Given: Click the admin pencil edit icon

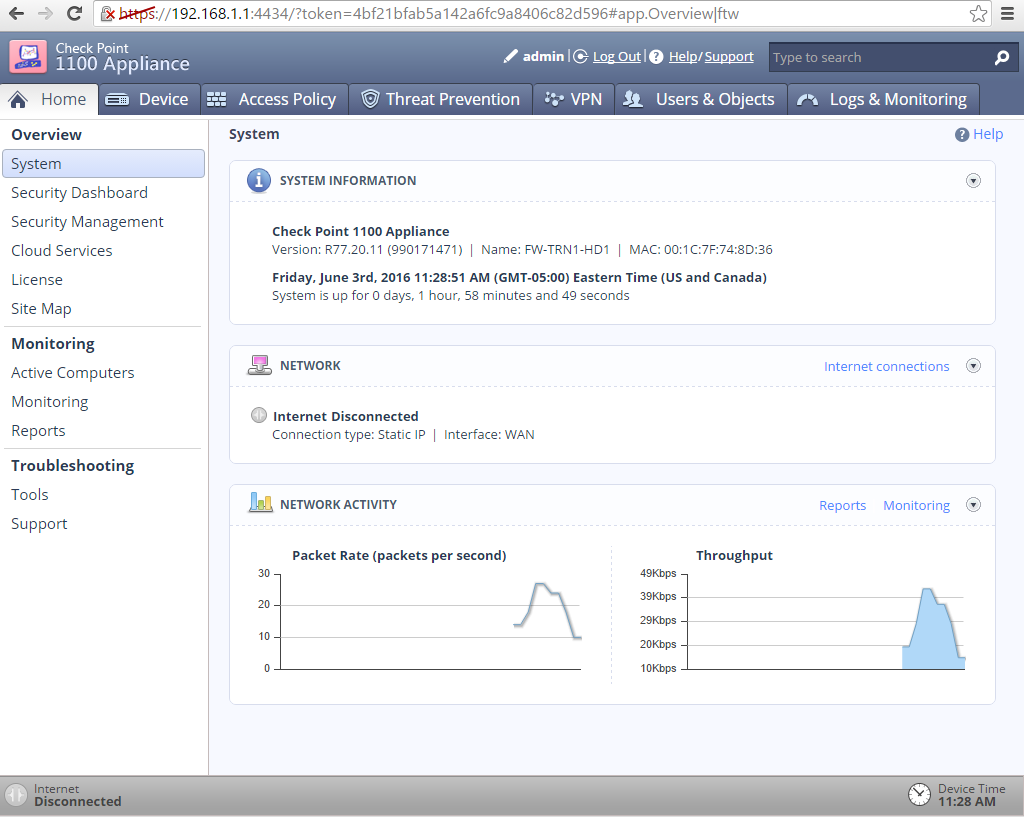Looking at the screenshot, I should tap(511, 56).
